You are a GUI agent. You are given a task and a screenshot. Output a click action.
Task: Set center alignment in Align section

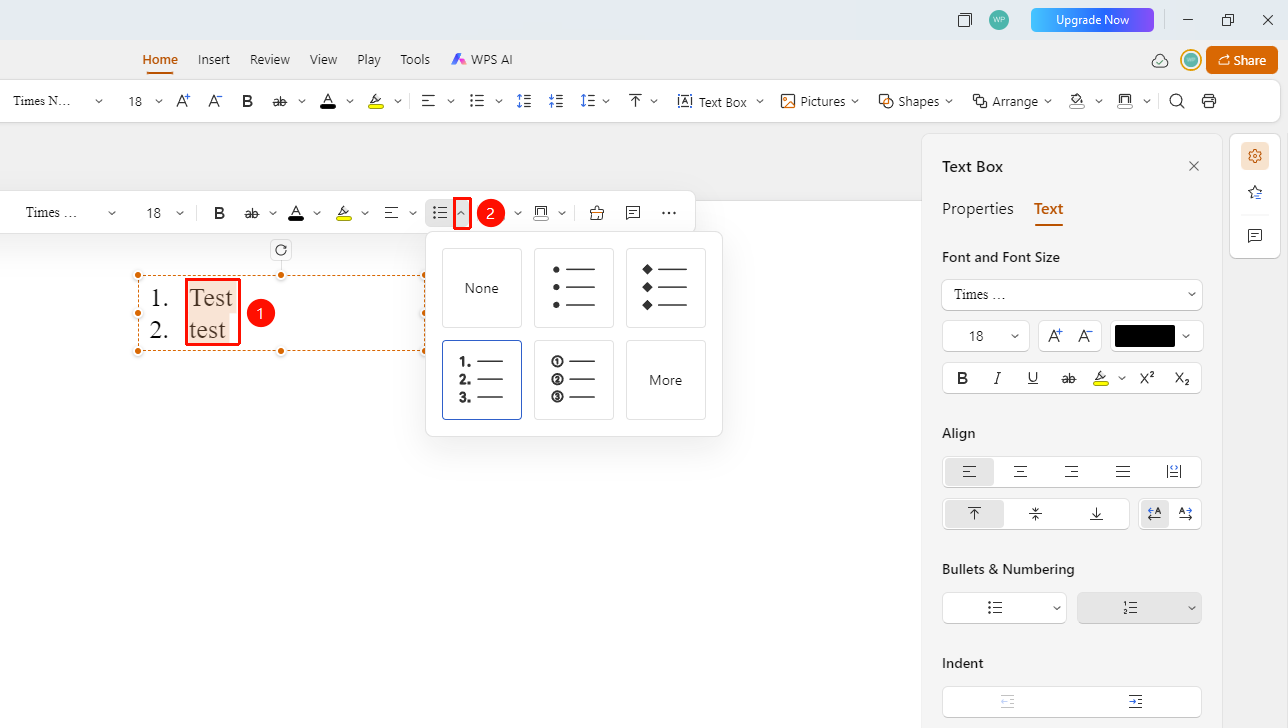click(x=1020, y=472)
